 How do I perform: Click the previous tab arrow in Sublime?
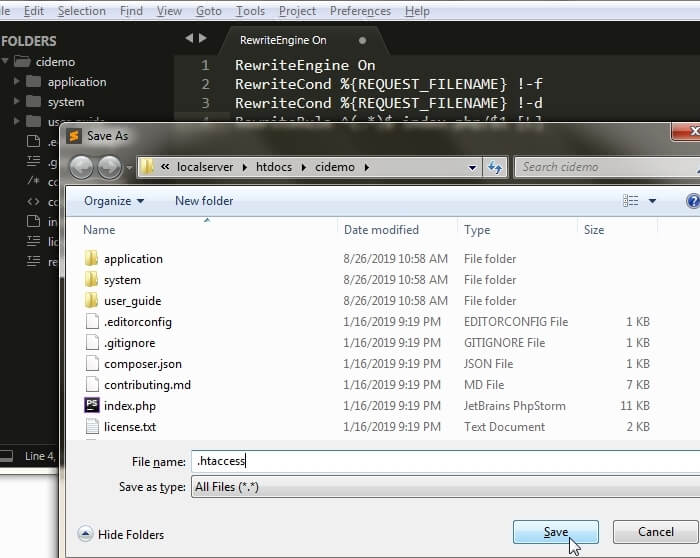(189, 38)
